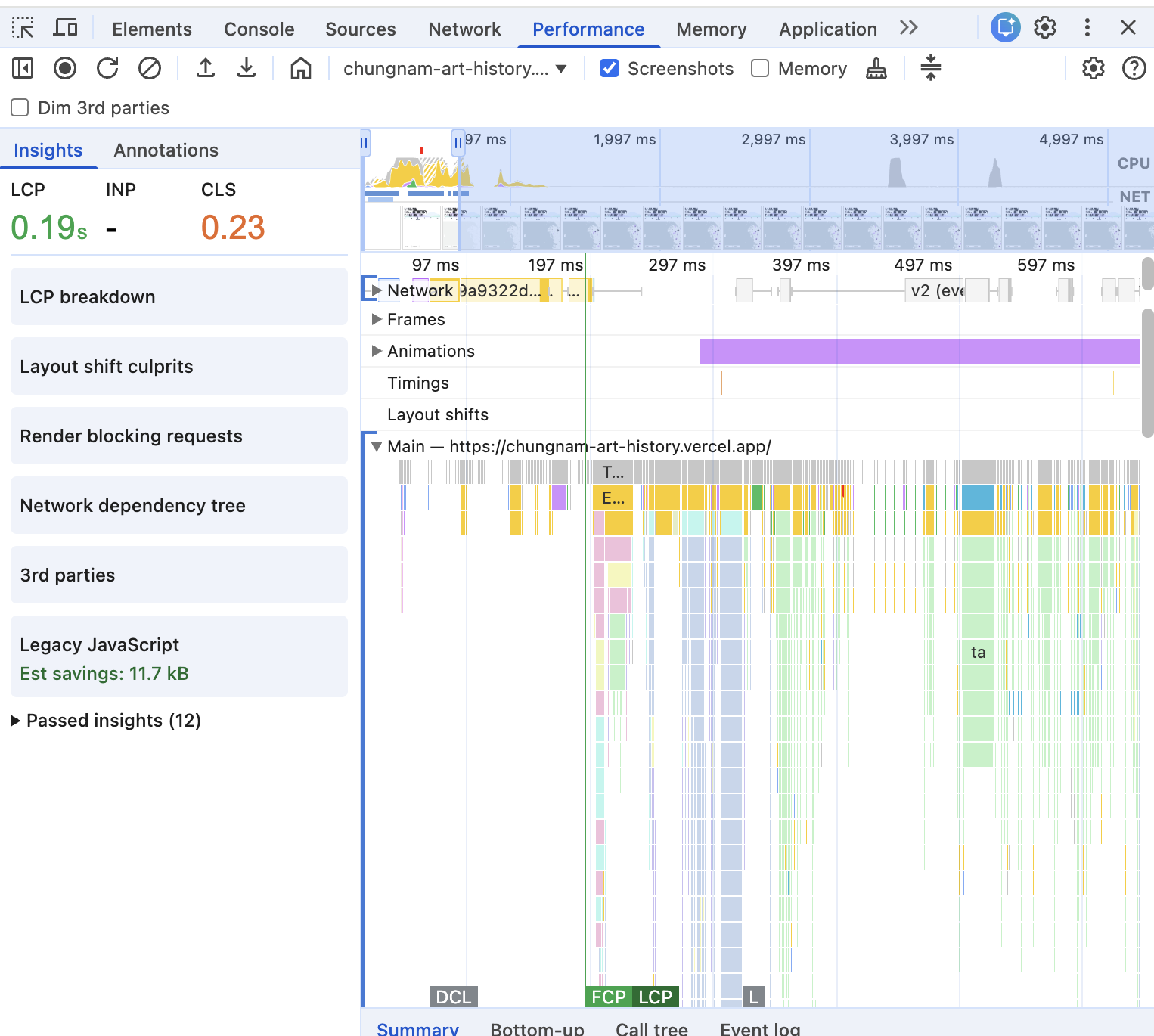This screenshot has width=1154, height=1036.
Task: Click the reload and record icon
Action: tap(107, 69)
